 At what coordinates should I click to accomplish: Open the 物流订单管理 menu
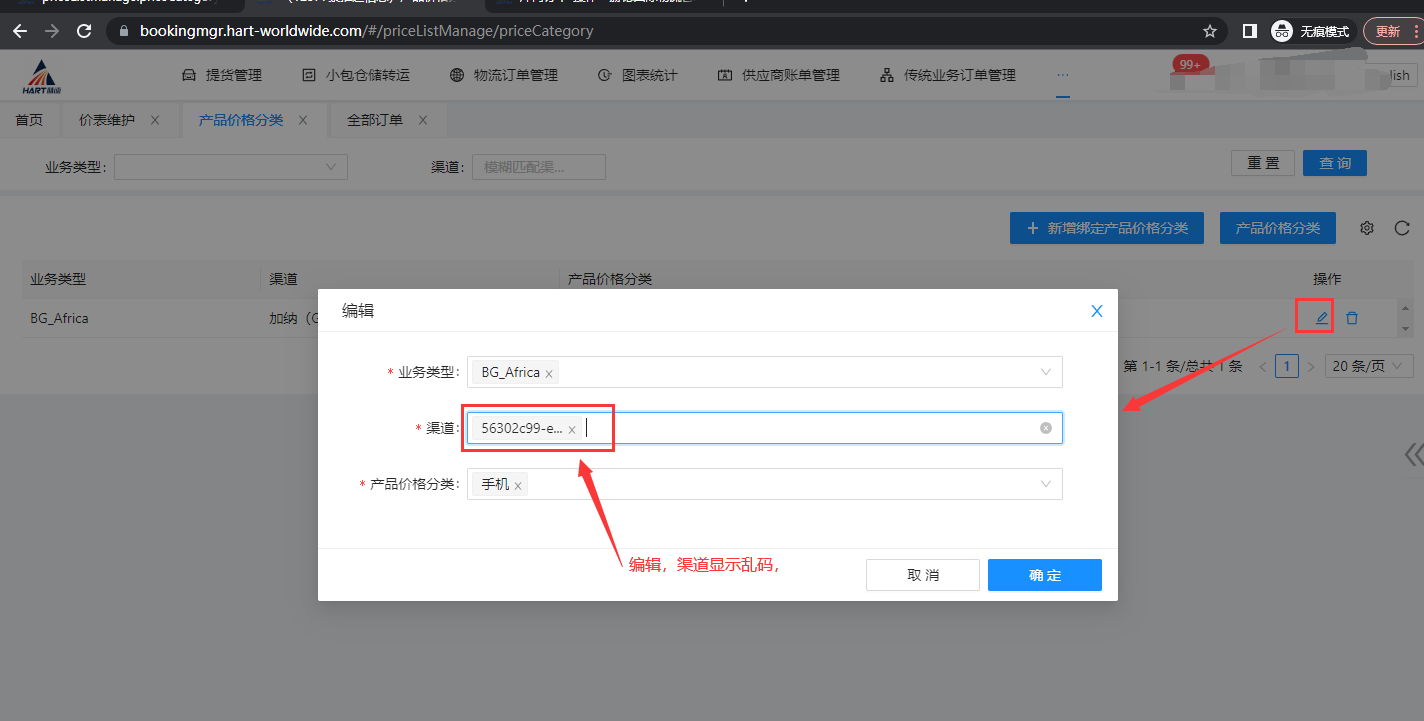[x=504, y=75]
